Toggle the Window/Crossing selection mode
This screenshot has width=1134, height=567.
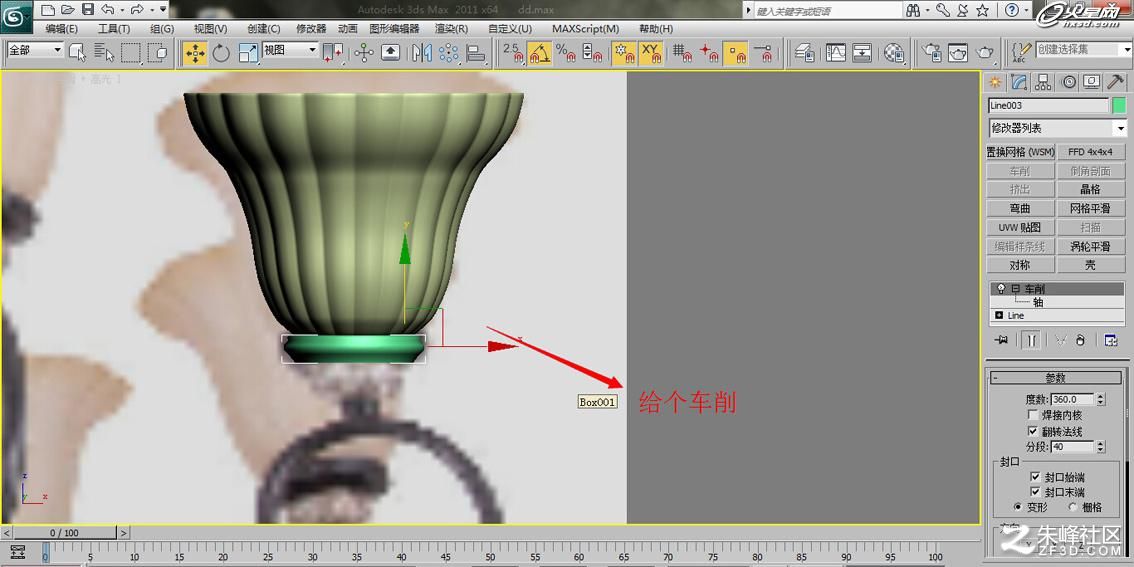(x=157, y=52)
